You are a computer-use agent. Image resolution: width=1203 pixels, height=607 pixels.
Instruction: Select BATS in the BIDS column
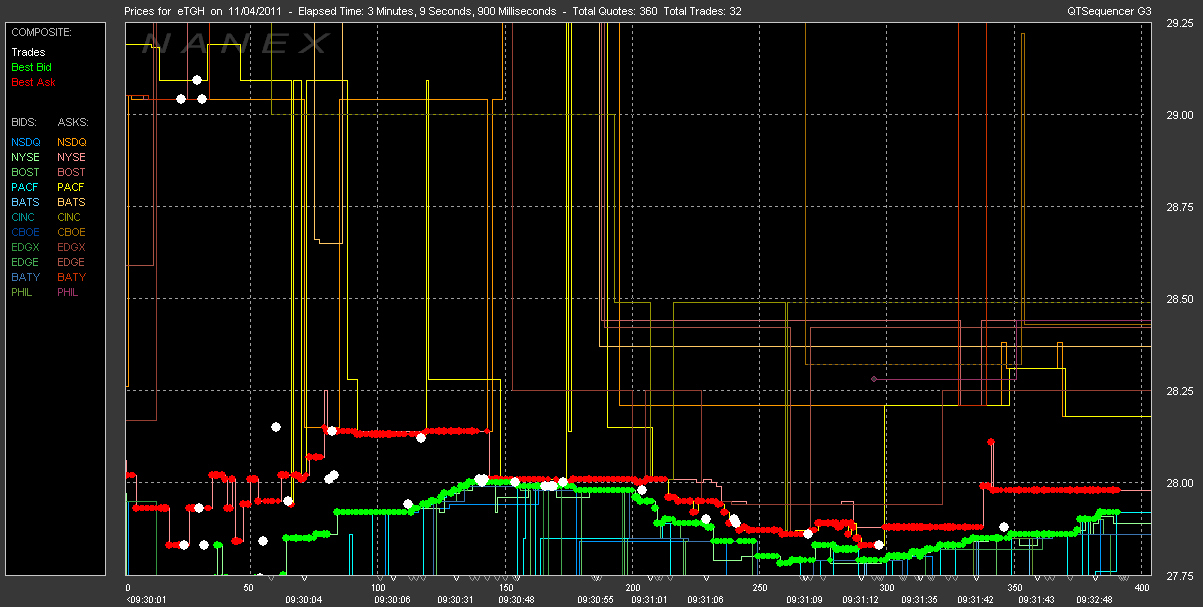pyautogui.click(x=26, y=202)
